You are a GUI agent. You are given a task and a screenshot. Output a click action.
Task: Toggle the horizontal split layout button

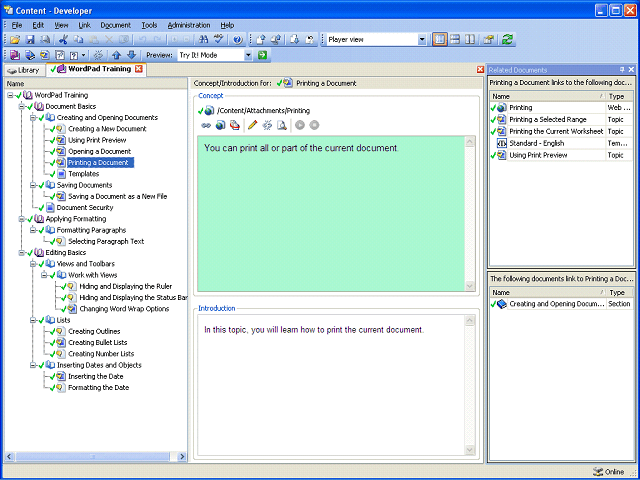[455, 40]
